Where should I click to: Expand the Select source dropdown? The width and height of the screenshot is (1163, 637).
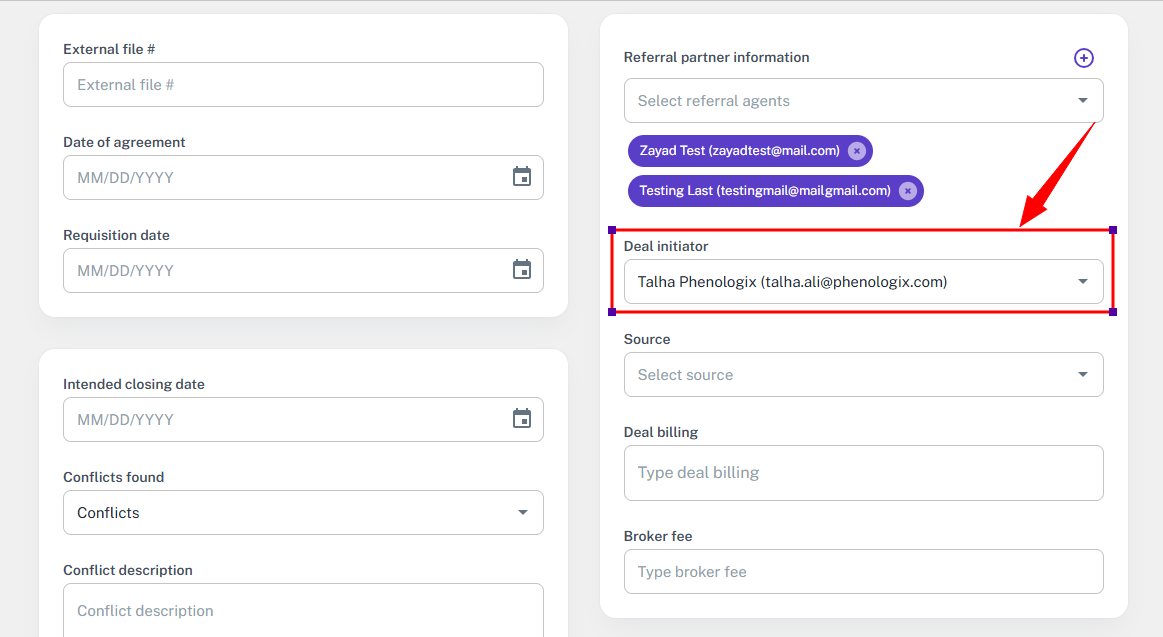[1082, 375]
